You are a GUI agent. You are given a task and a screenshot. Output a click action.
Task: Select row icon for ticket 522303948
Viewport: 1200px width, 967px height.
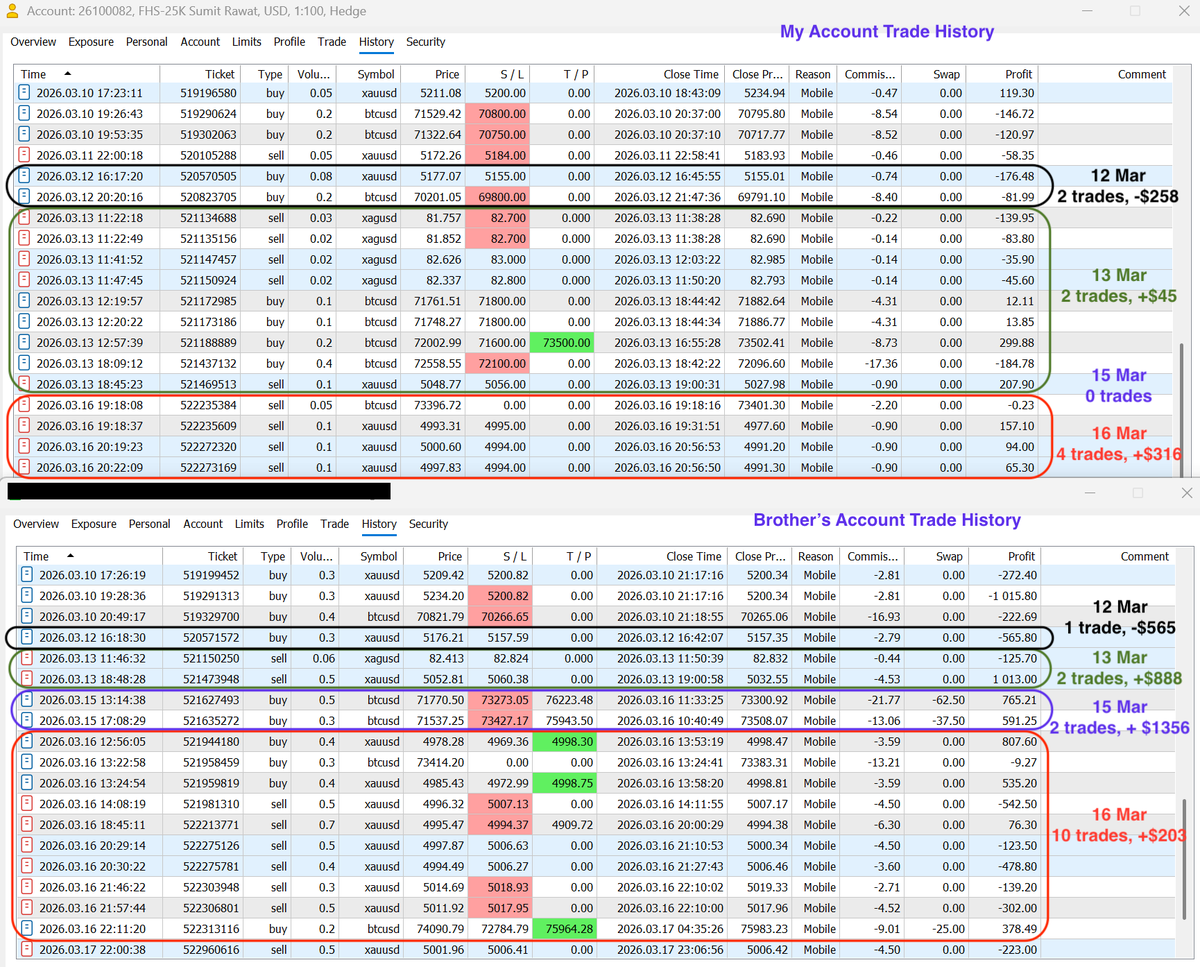point(28,887)
